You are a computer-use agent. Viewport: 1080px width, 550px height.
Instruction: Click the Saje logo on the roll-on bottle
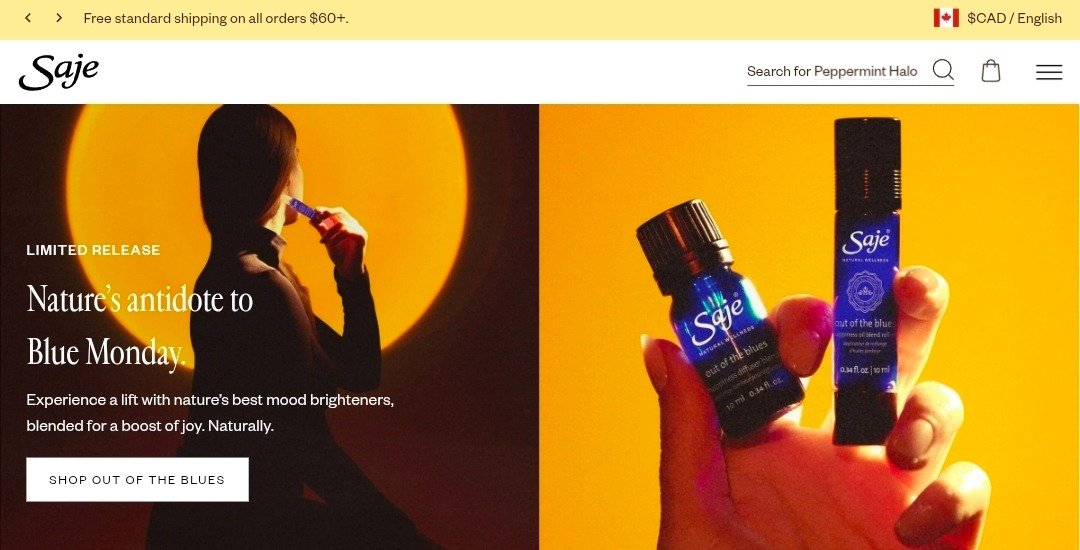pyautogui.click(x=866, y=241)
